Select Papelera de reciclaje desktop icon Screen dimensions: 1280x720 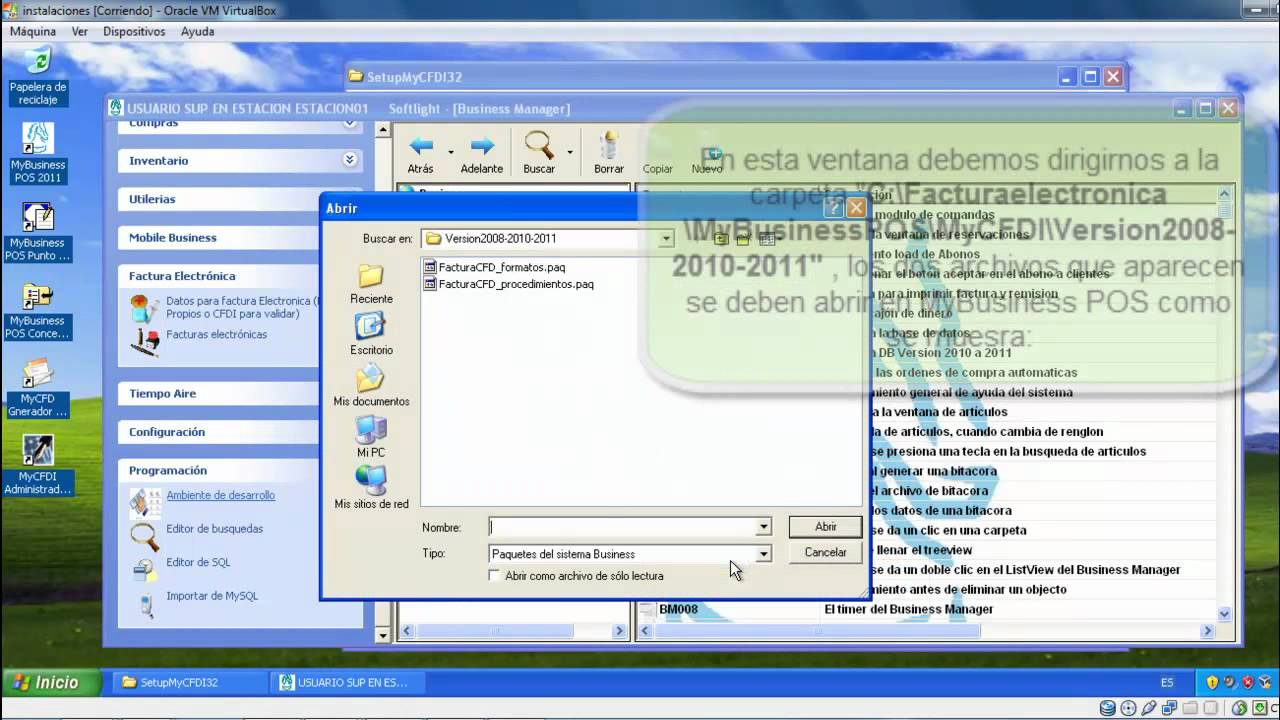[38, 76]
